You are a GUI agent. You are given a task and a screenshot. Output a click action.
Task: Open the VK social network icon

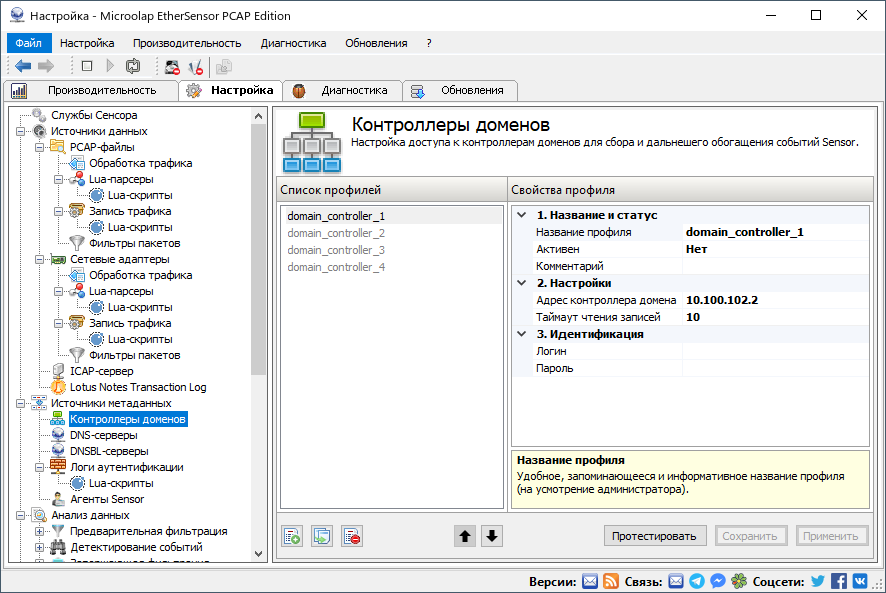(x=861, y=578)
